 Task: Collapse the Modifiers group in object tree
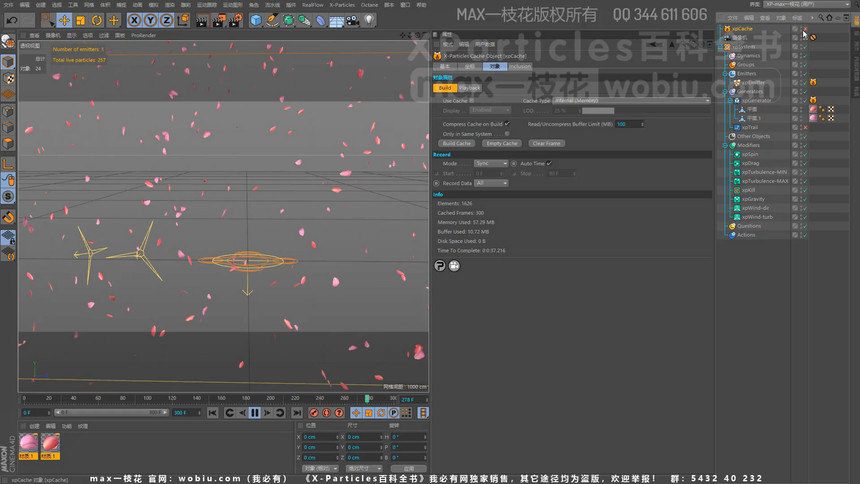[725, 145]
